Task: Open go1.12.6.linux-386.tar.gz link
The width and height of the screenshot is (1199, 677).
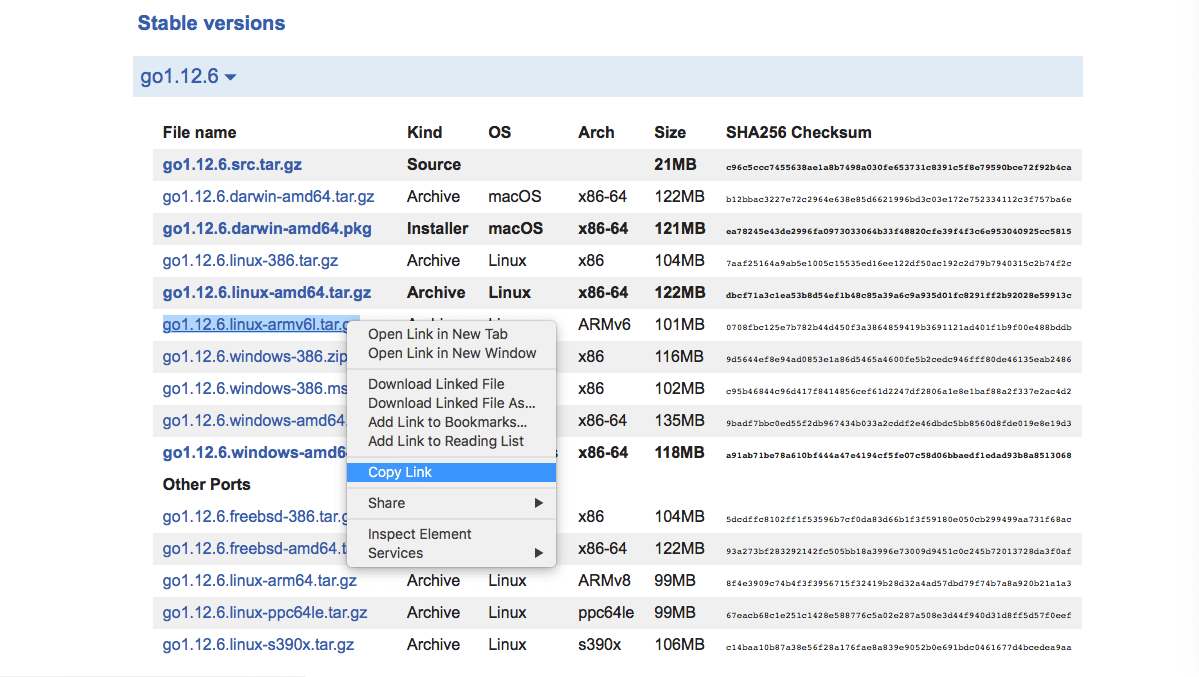Action: (250, 261)
